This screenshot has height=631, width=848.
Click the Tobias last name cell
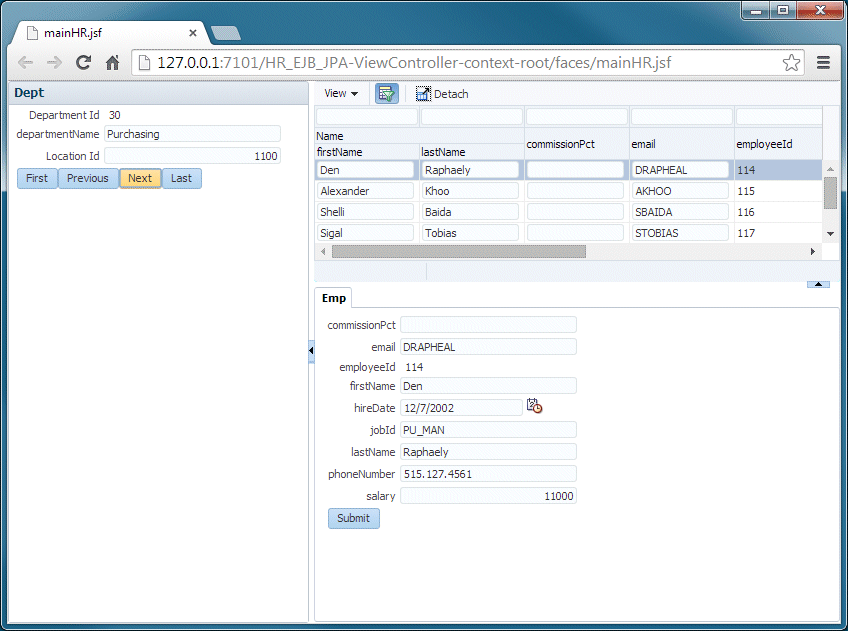click(470, 233)
